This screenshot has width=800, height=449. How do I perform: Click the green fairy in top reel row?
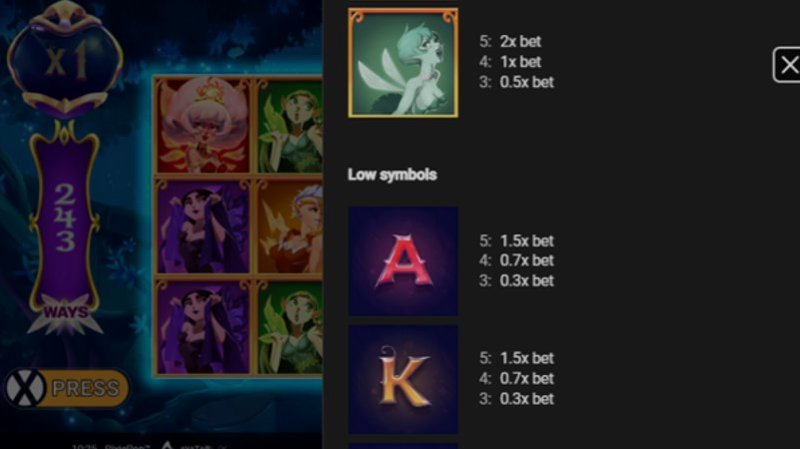[x=289, y=125]
